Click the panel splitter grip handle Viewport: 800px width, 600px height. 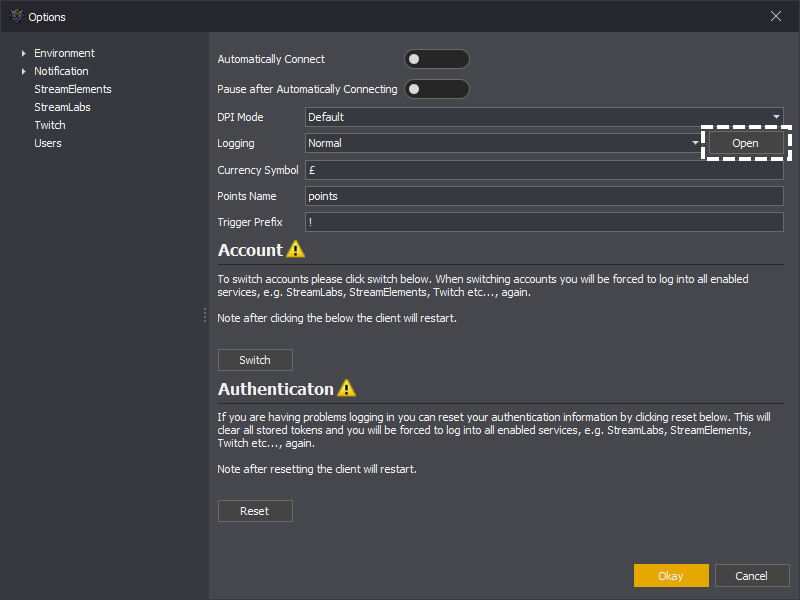coord(205,315)
